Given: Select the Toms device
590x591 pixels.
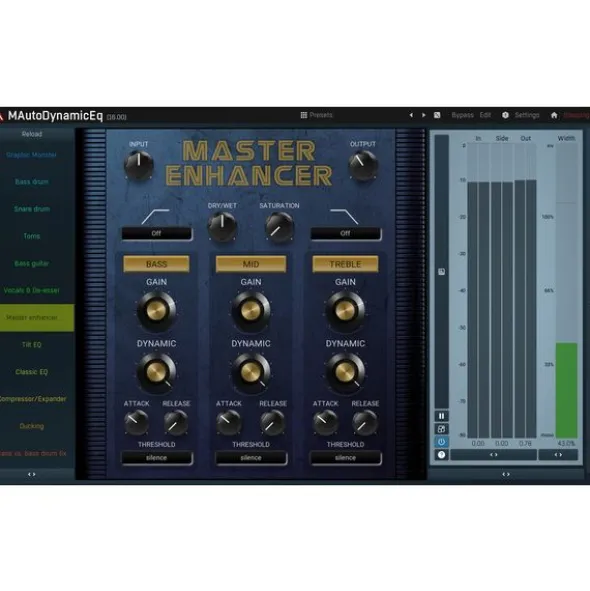Looking at the screenshot, I should (x=32, y=236).
